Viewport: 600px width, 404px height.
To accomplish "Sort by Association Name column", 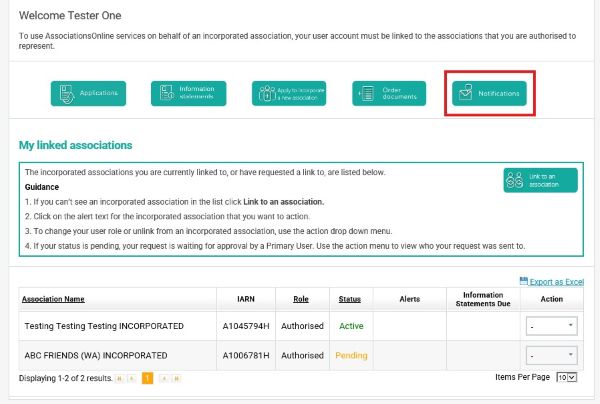I will 53,299.
